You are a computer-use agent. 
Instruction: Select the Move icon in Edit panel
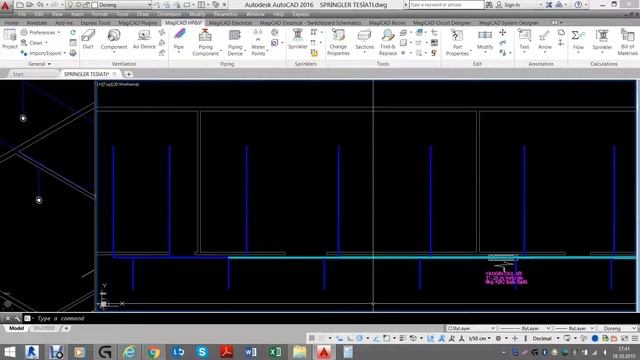point(503,32)
